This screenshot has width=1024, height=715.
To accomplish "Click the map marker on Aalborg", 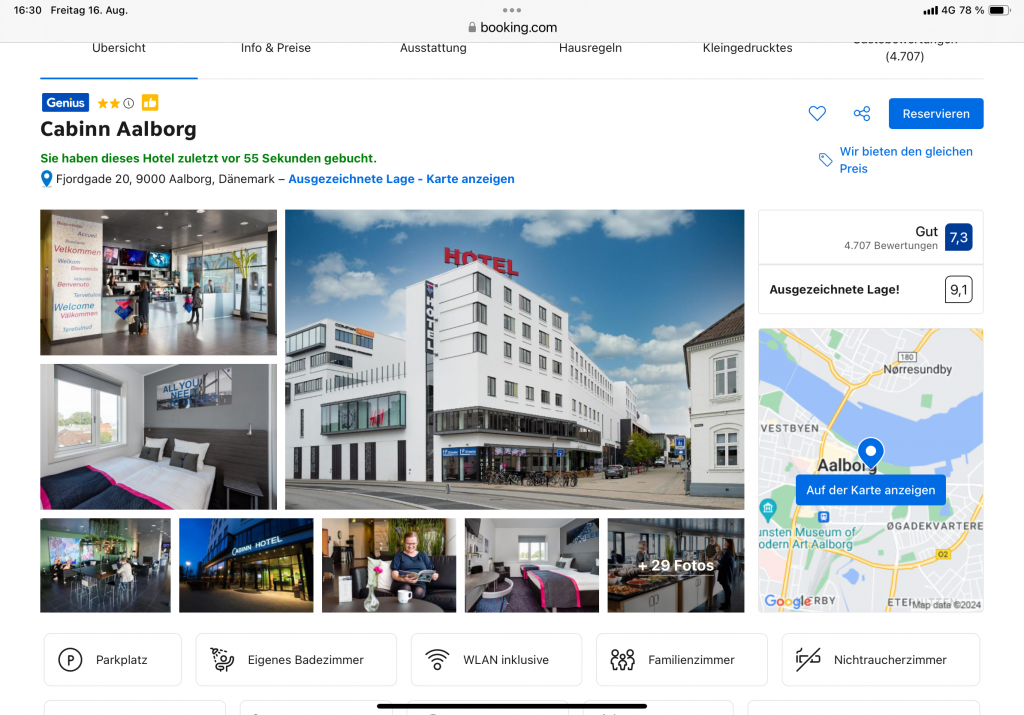I will tap(871, 453).
